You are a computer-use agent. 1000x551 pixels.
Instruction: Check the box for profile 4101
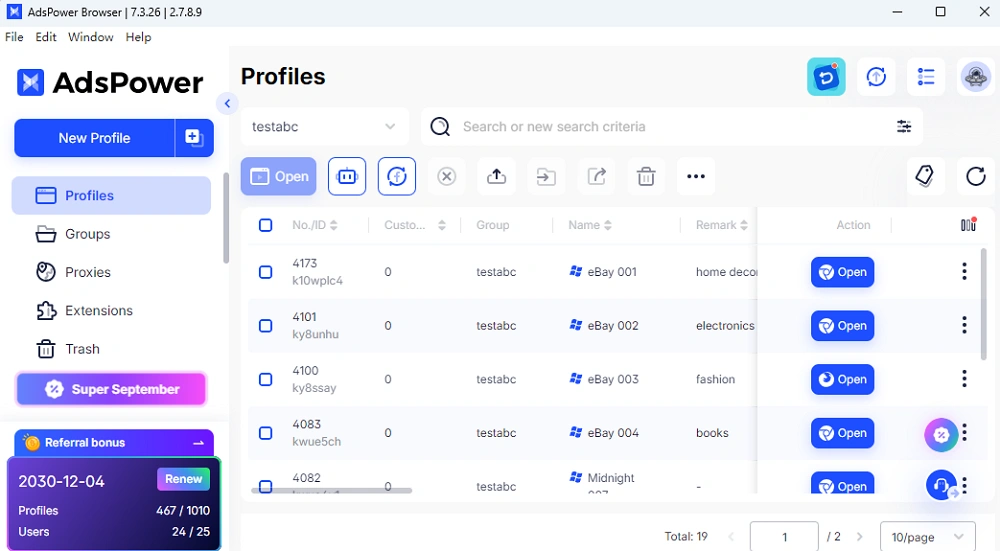coord(265,325)
